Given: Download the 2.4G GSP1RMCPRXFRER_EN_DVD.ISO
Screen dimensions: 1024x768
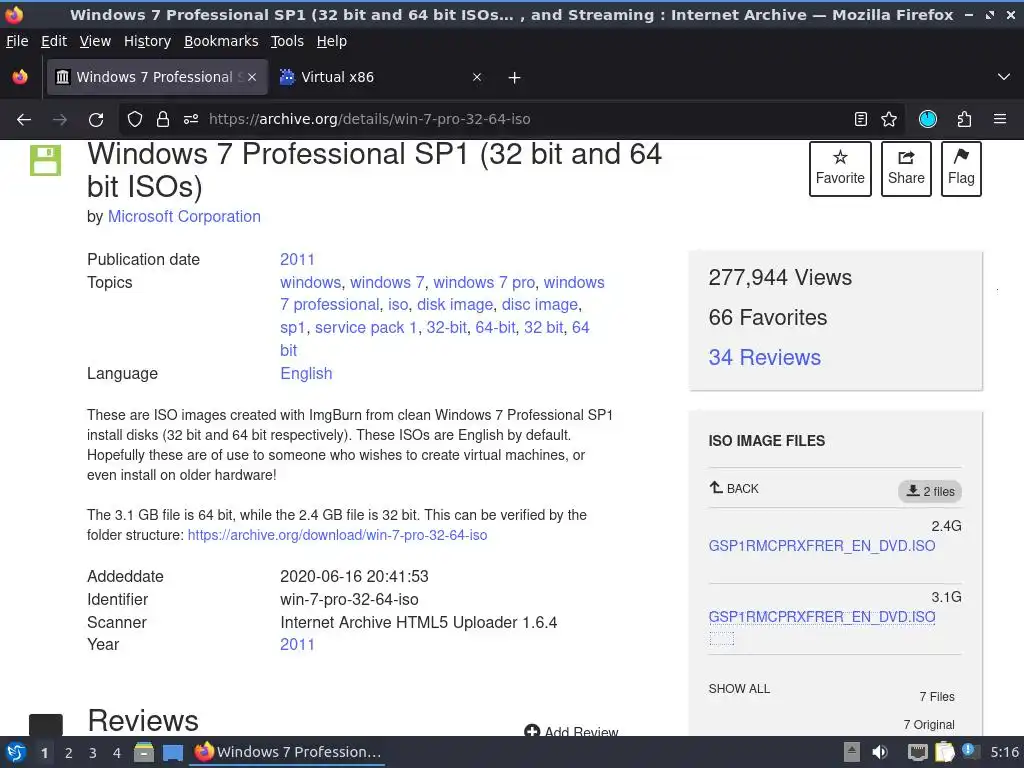Looking at the screenshot, I should 822,545.
